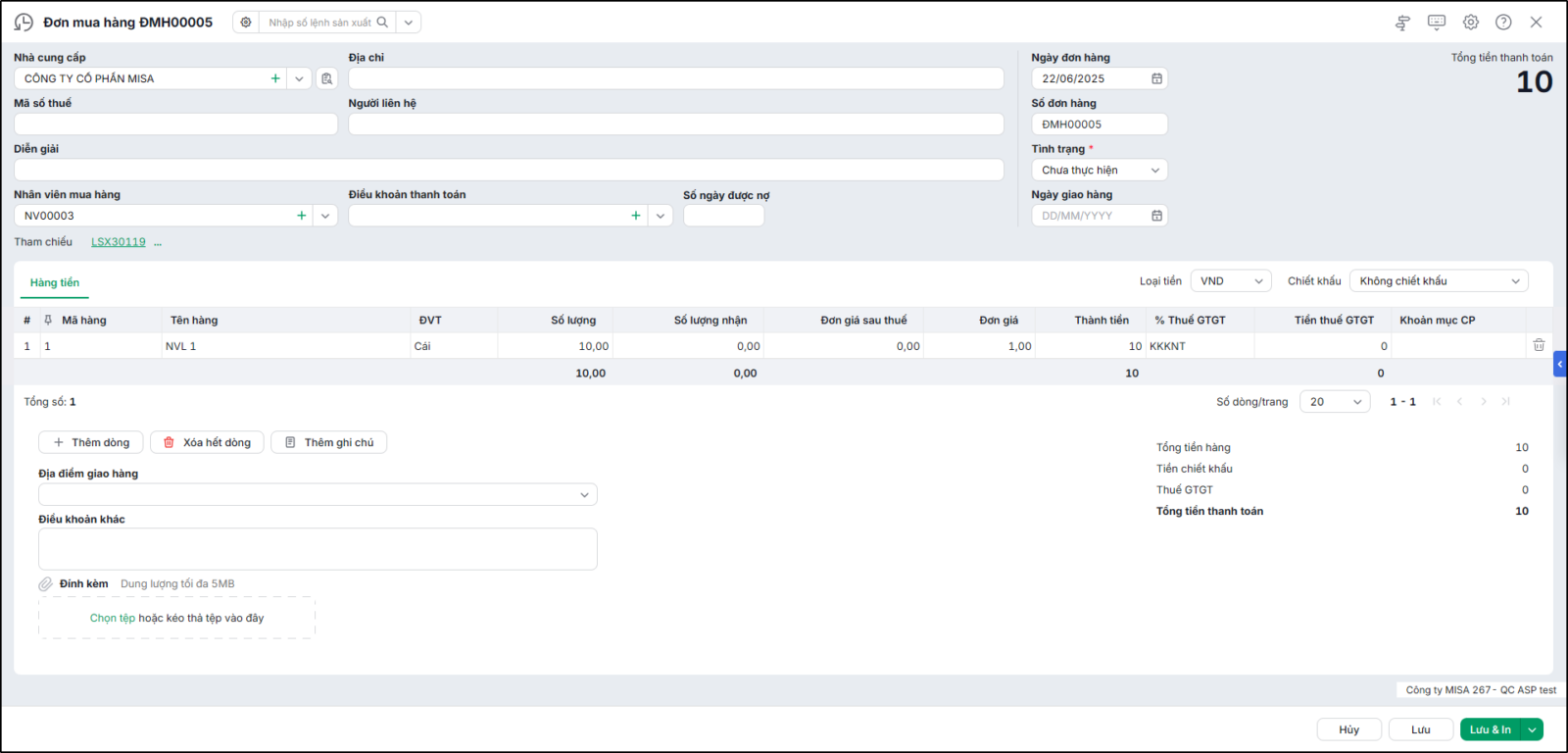Focus the Số ngày được nợ field
1568x753 pixels.
(723, 216)
